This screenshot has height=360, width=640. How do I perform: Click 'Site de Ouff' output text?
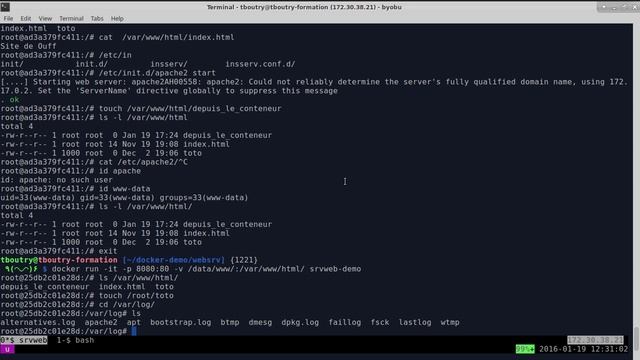(28, 46)
